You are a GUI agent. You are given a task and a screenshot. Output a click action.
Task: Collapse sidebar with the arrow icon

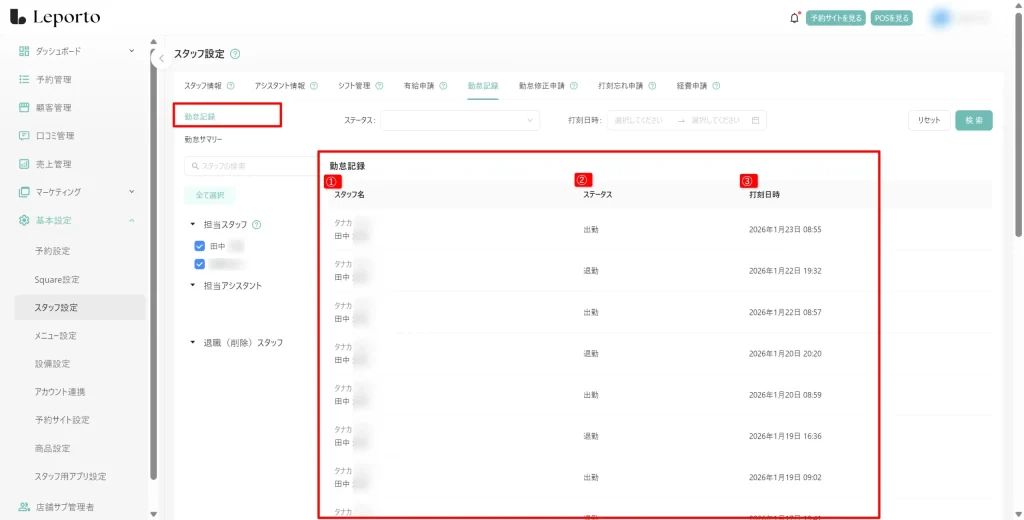(161, 59)
